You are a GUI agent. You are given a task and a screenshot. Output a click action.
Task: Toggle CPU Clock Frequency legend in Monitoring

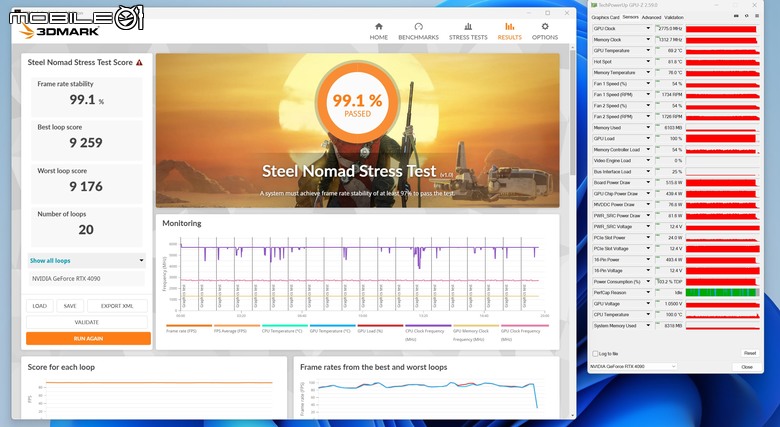(427, 332)
